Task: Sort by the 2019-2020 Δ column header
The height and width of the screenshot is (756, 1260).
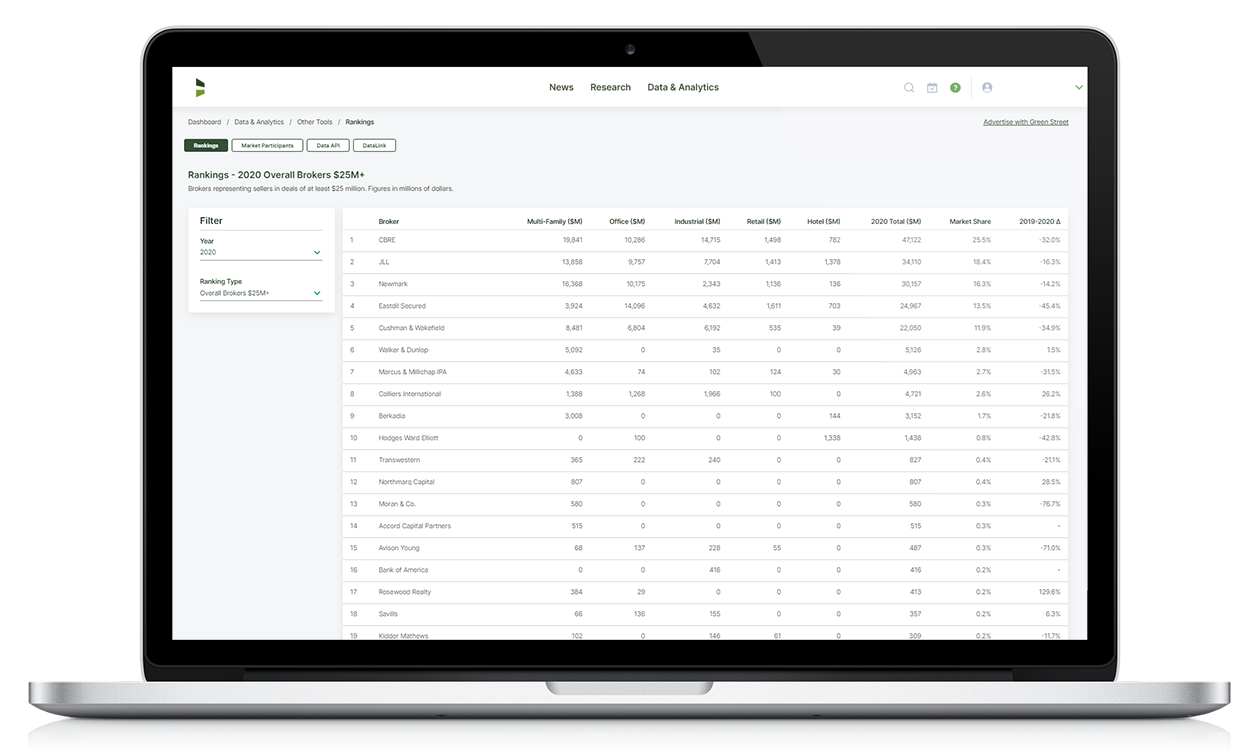Action: point(1039,221)
